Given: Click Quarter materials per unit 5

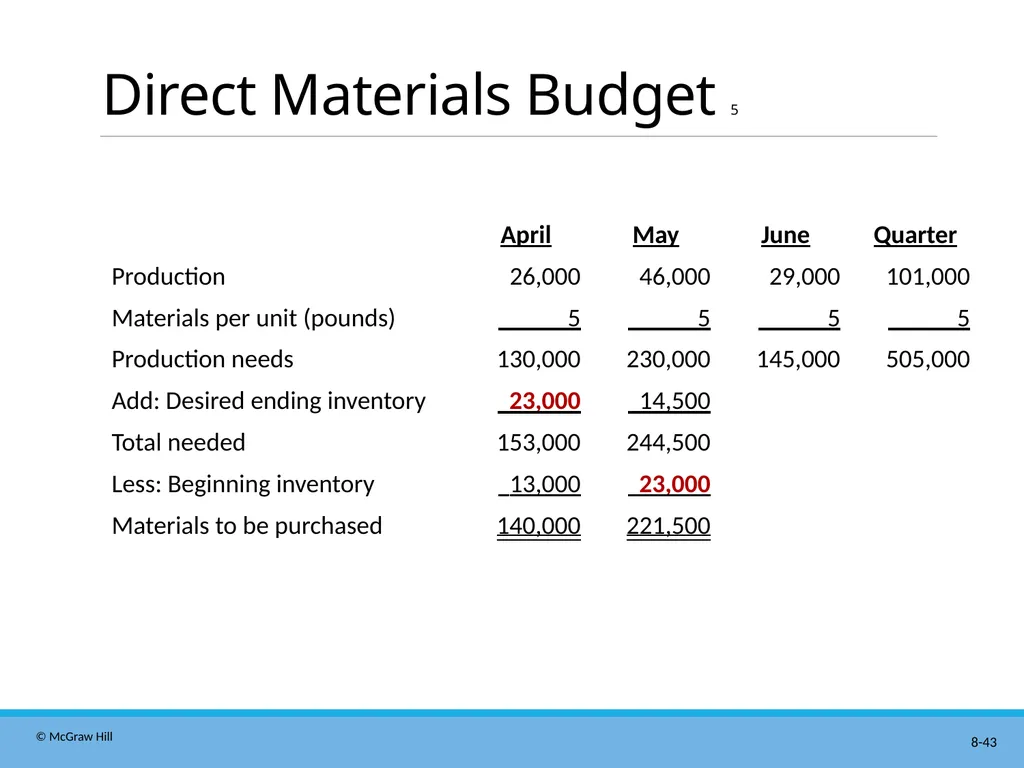Looking at the screenshot, I should [x=963, y=319].
